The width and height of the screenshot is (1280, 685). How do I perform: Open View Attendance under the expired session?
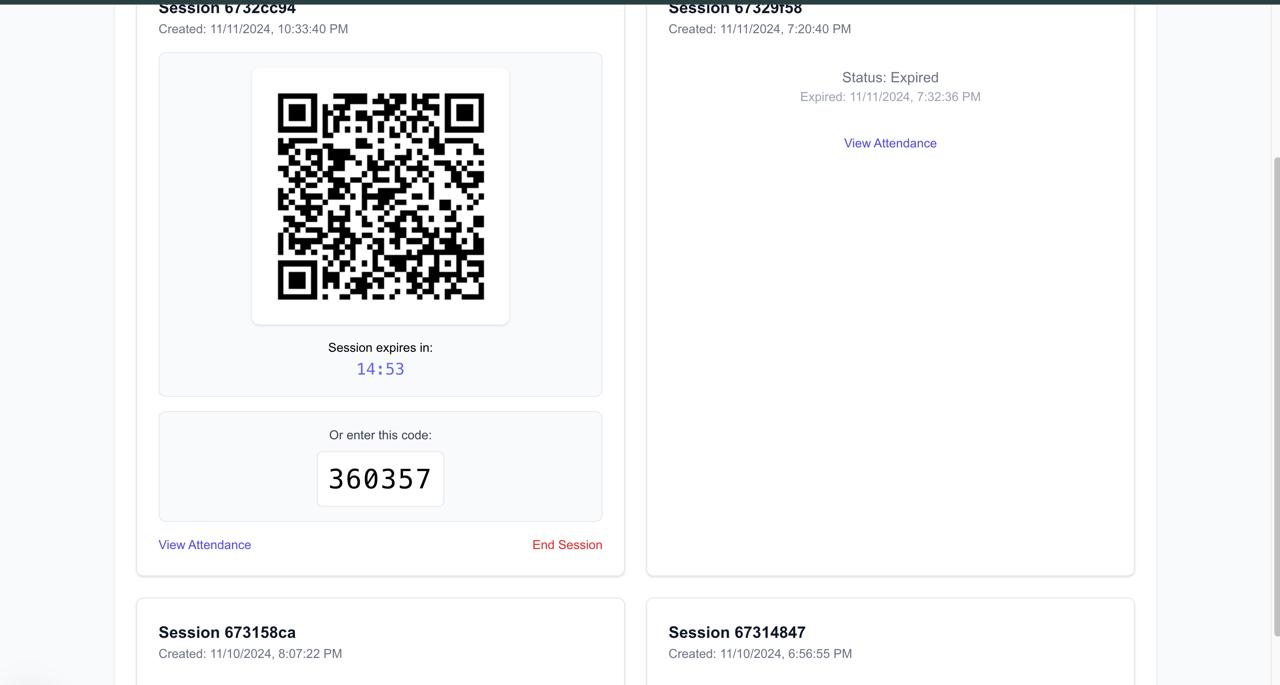(x=890, y=143)
